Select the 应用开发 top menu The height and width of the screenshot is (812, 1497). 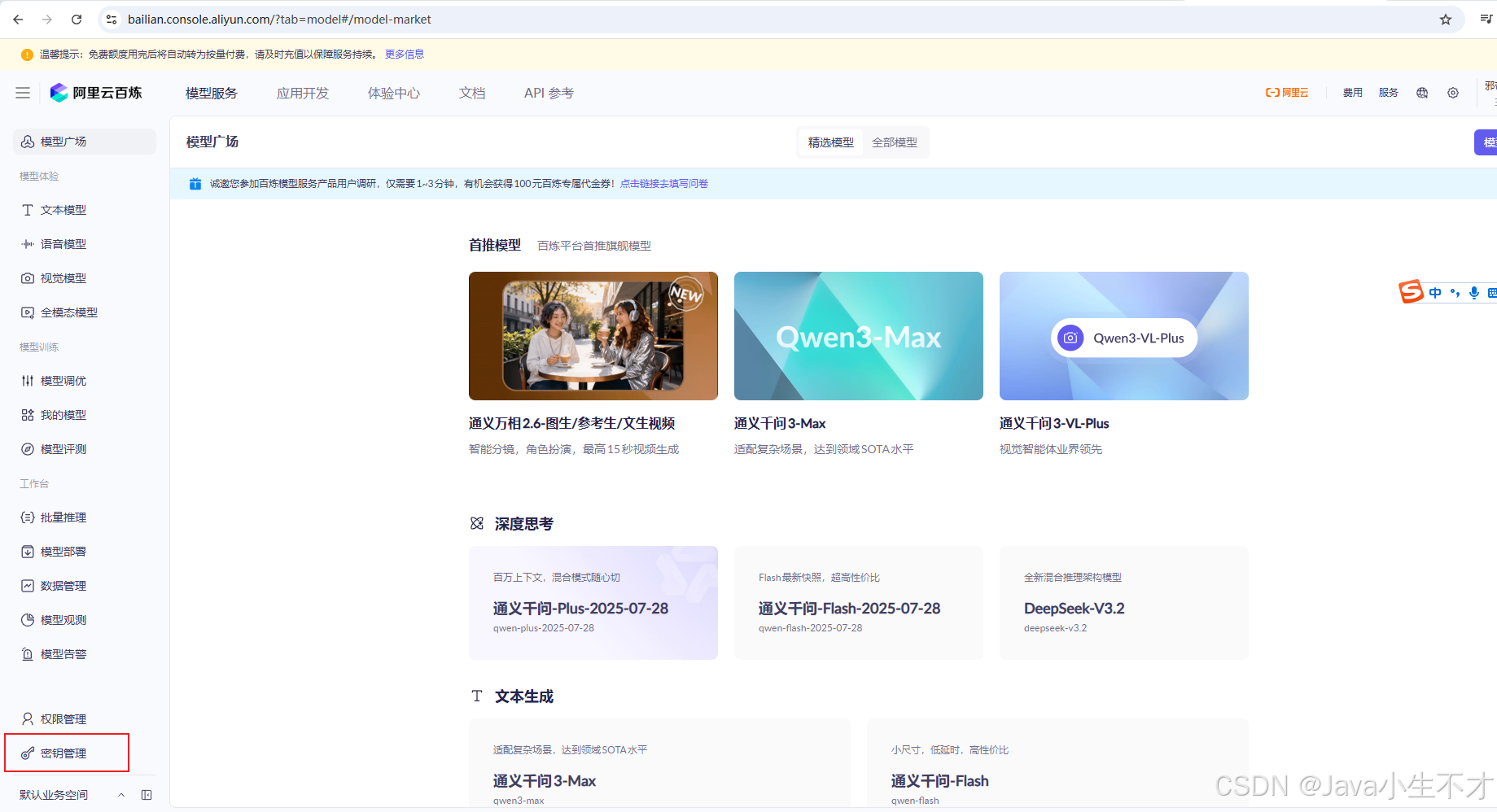303,94
